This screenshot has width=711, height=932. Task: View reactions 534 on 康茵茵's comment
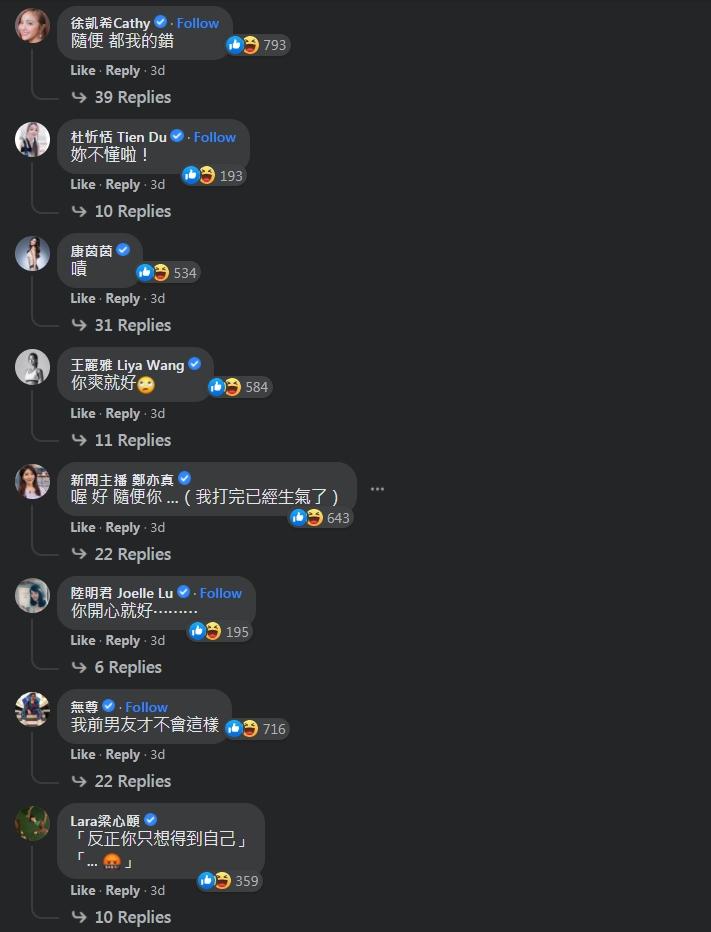tap(168, 273)
